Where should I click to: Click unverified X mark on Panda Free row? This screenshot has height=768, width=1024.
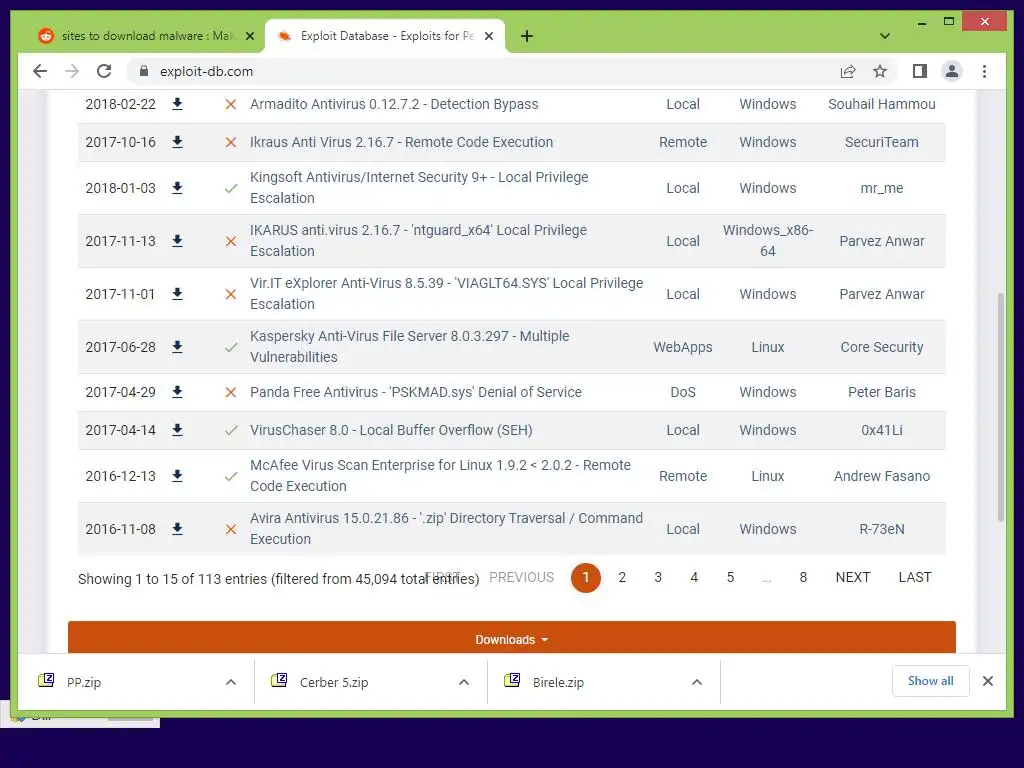(x=231, y=392)
